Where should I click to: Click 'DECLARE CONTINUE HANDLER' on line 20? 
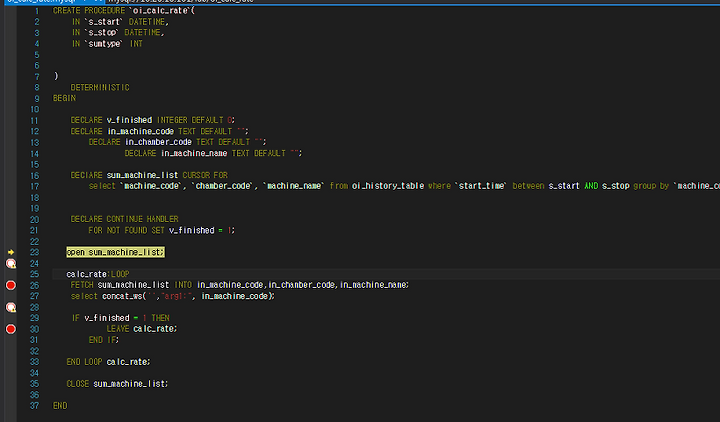click(124, 219)
